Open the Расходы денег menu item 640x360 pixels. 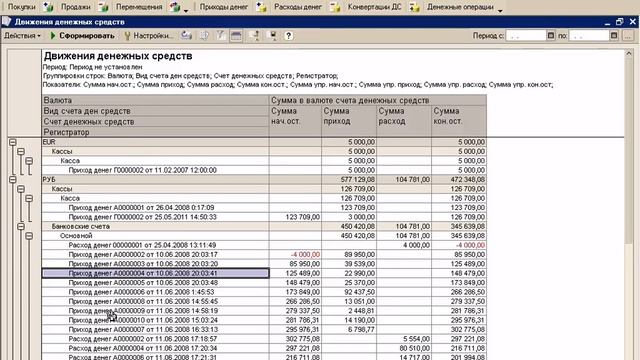click(x=298, y=7)
